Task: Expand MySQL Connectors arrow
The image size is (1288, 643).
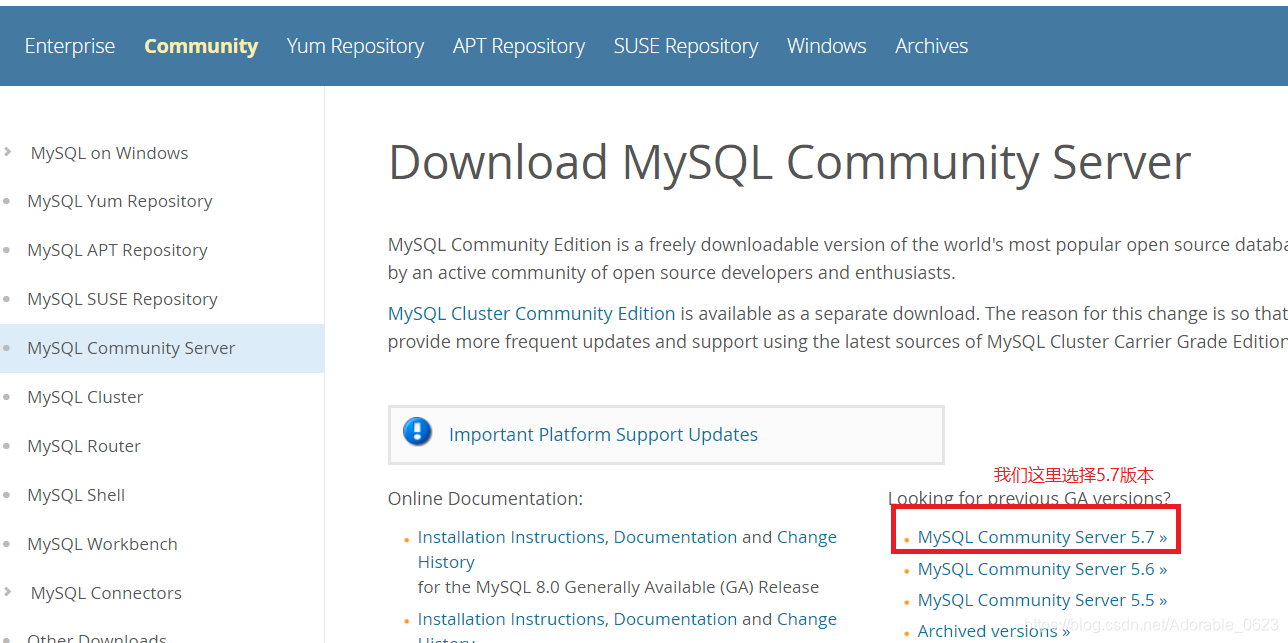Action: [8, 592]
